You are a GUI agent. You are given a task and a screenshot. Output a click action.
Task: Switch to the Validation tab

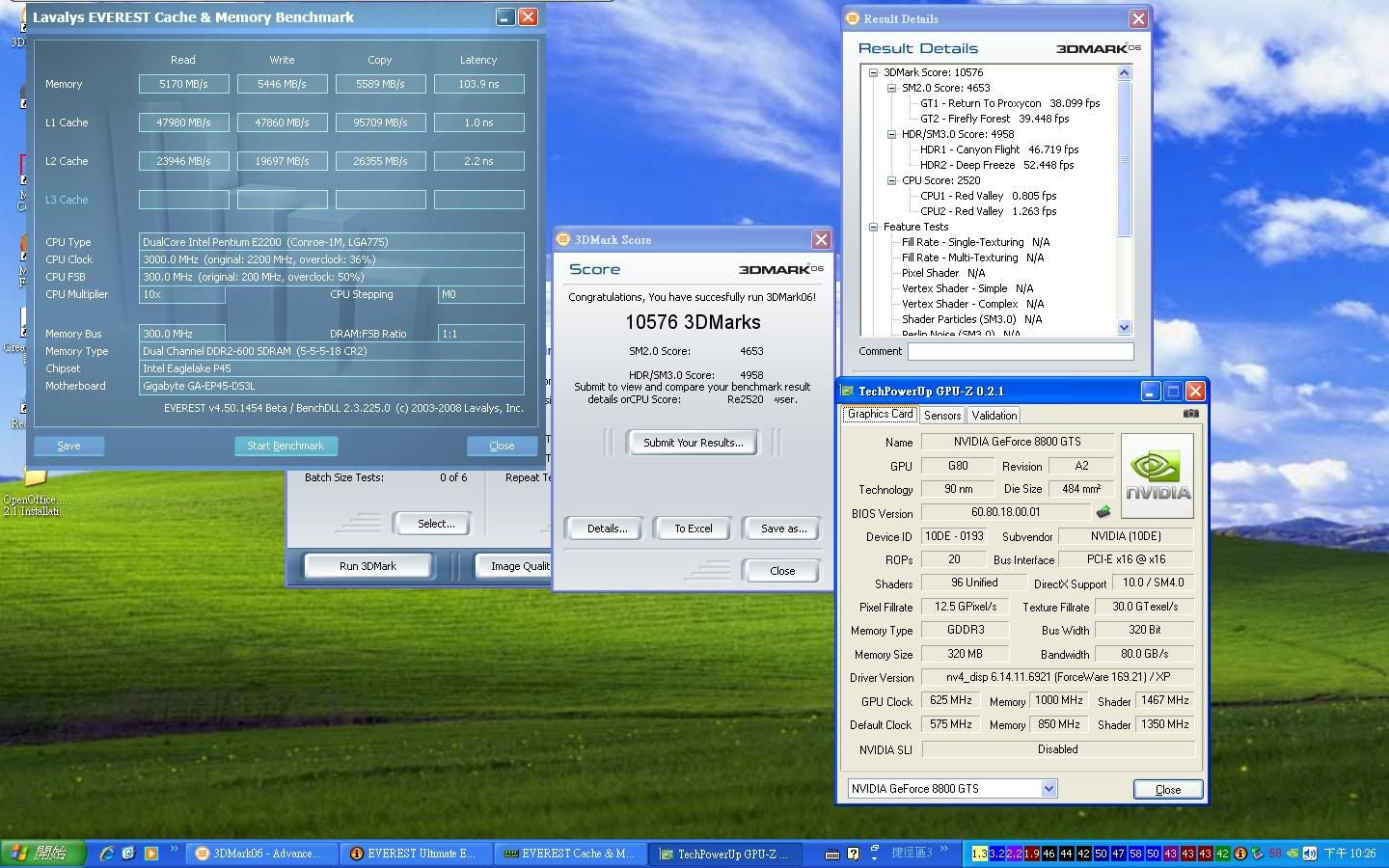click(x=994, y=416)
